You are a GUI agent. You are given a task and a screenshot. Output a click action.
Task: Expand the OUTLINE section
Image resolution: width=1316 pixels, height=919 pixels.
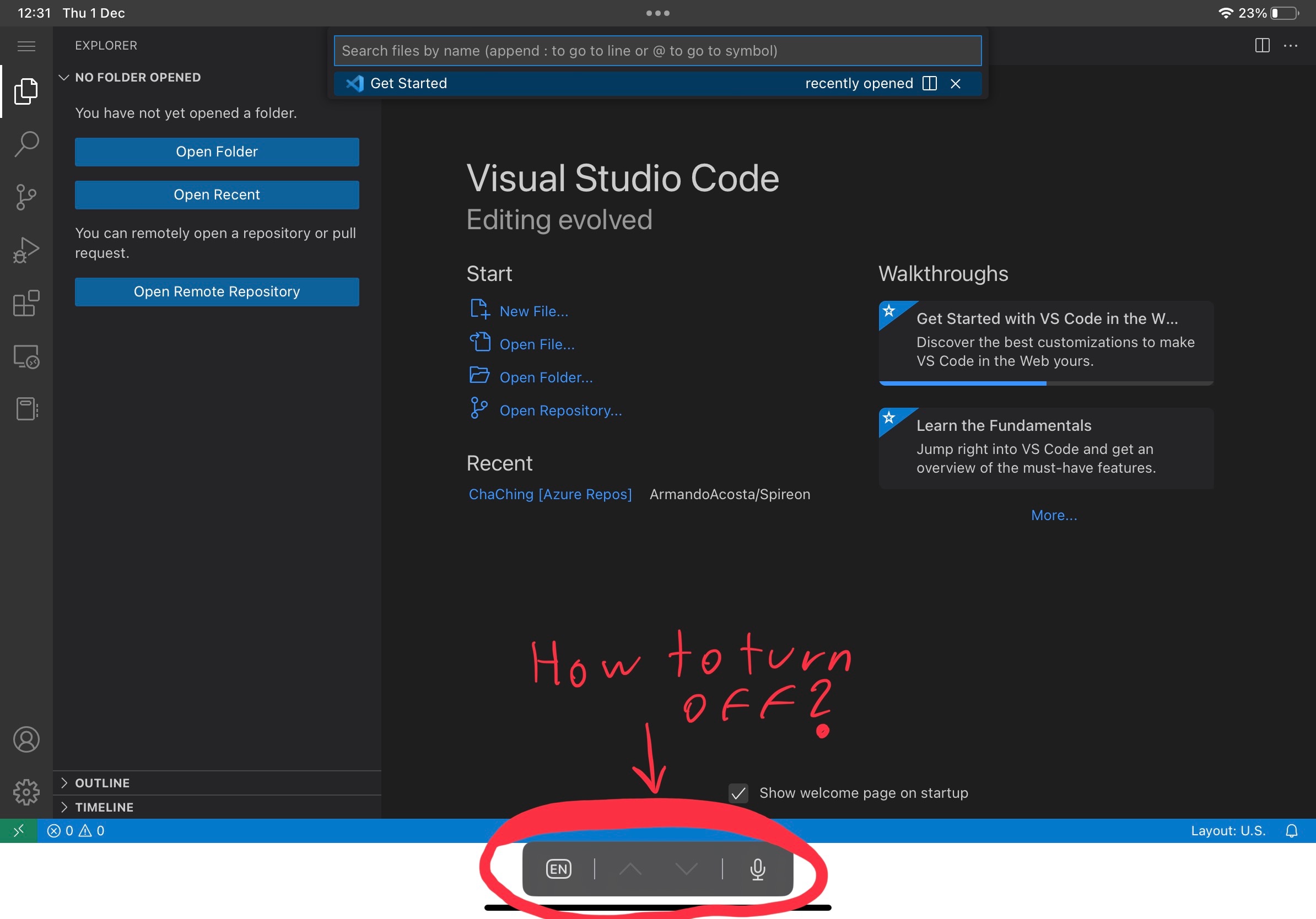pos(102,783)
